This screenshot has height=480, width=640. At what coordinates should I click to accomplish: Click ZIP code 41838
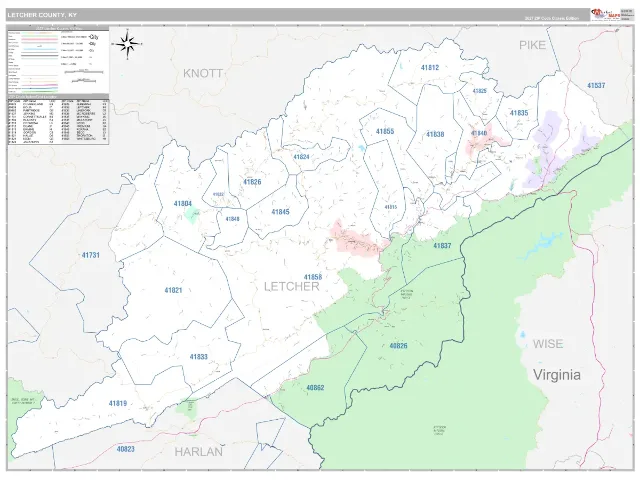pyautogui.click(x=435, y=134)
